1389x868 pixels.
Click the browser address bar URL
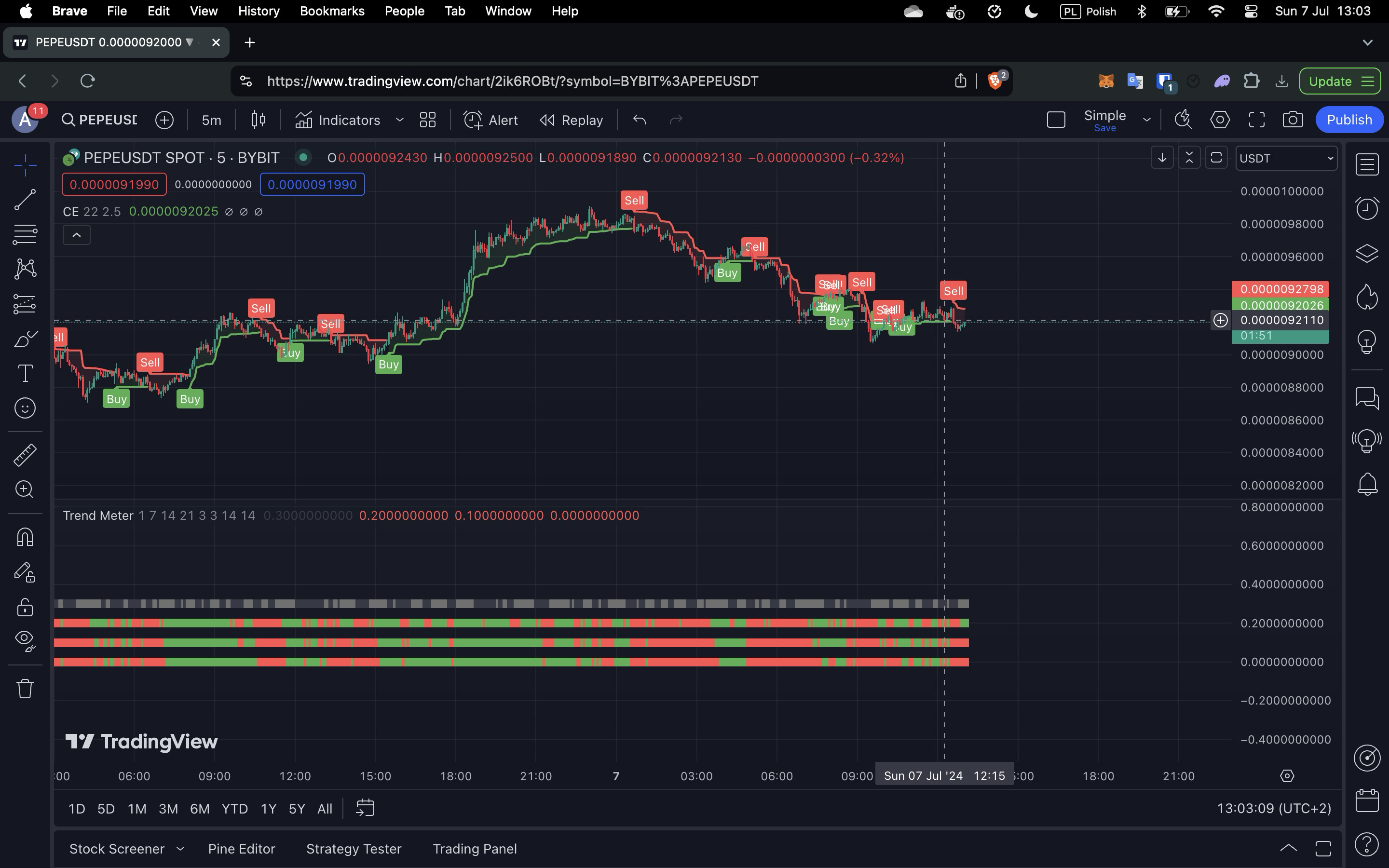click(513, 81)
